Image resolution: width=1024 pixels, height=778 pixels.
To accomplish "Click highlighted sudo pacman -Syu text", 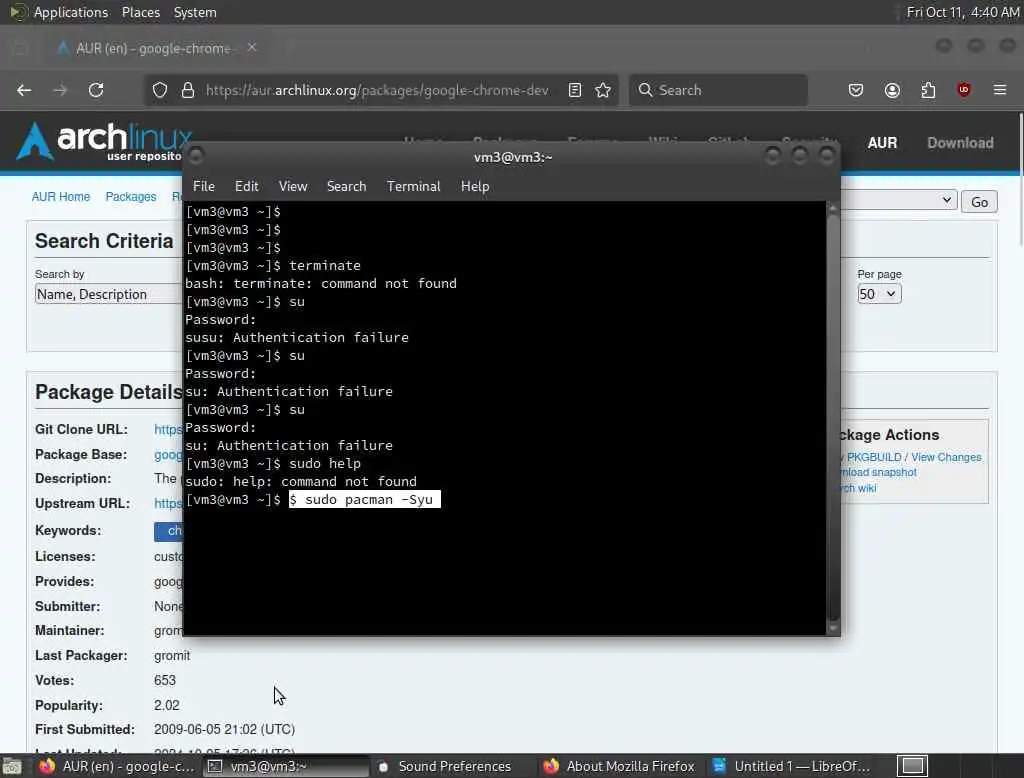I will click(x=364, y=499).
